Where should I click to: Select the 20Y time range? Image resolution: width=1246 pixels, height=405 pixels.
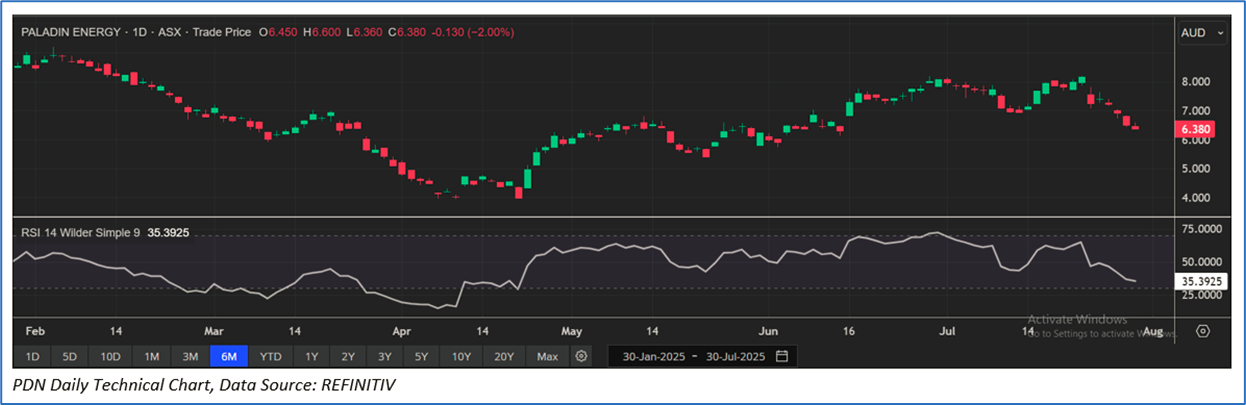click(504, 356)
